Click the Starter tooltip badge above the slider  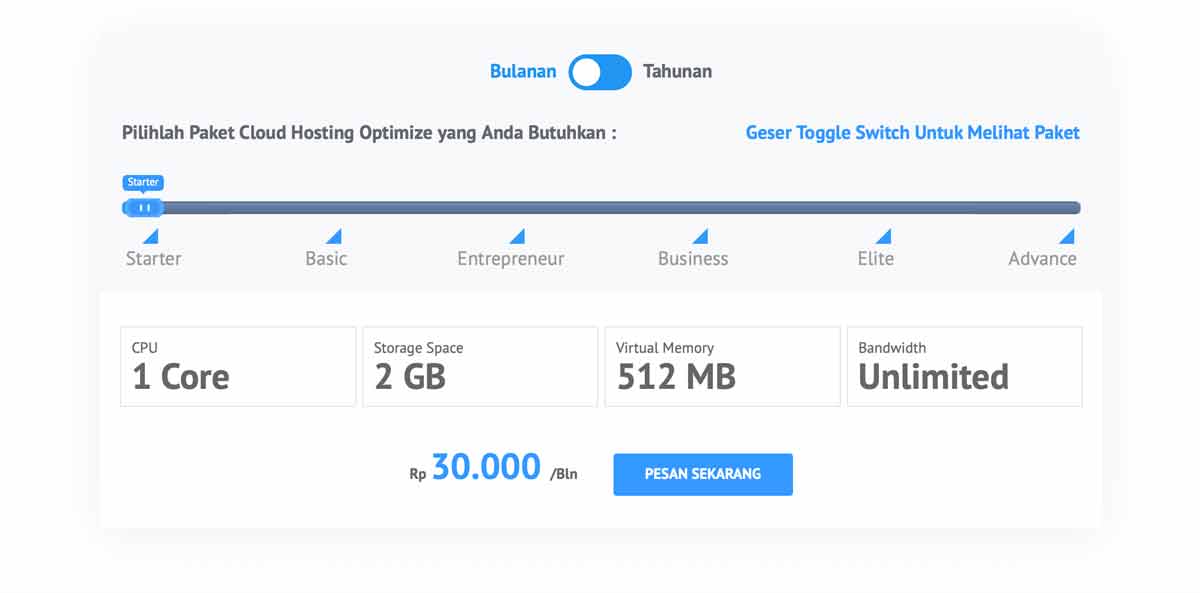(142, 182)
